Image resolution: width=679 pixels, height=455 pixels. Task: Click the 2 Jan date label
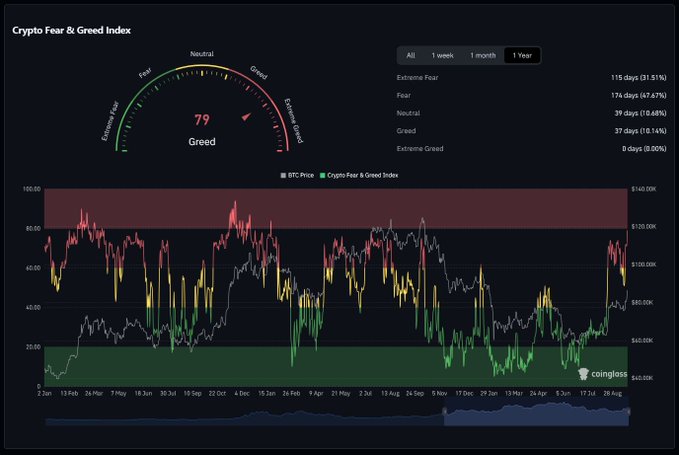[x=45, y=394]
